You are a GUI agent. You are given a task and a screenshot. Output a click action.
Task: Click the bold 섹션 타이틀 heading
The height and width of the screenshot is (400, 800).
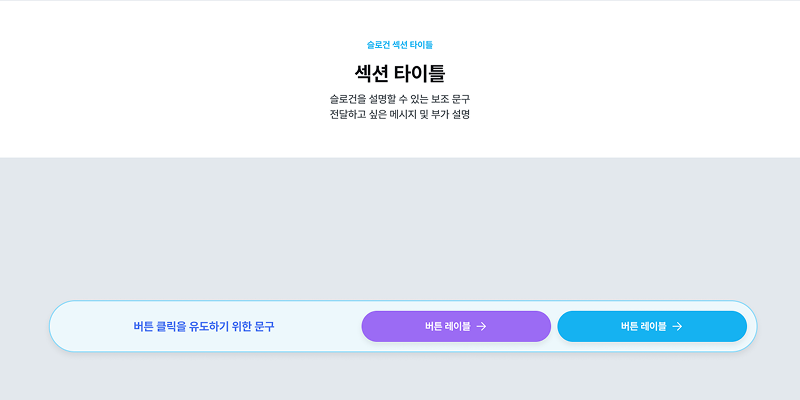pyautogui.click(x=400, y=73)
